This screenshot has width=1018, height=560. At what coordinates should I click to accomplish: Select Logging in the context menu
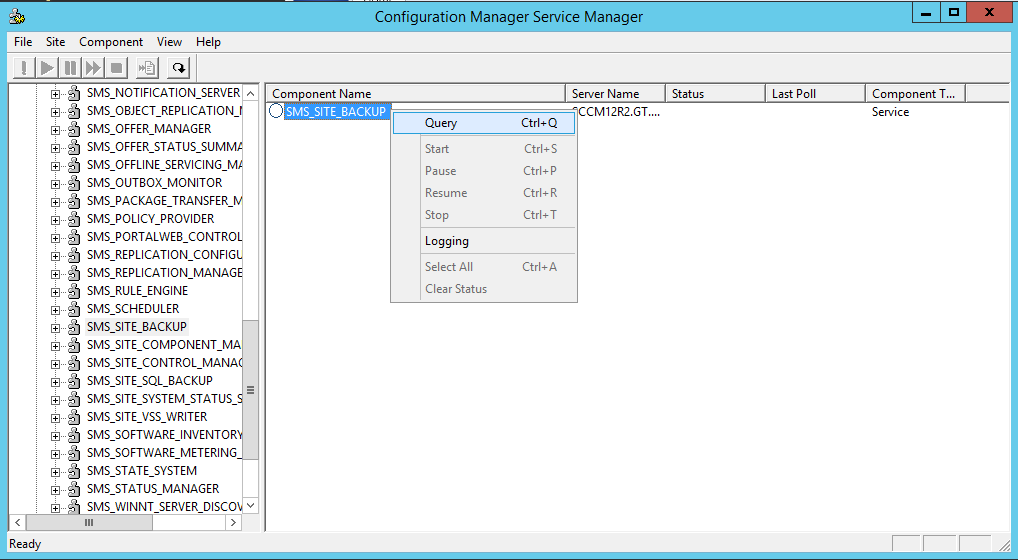point(446,241)
